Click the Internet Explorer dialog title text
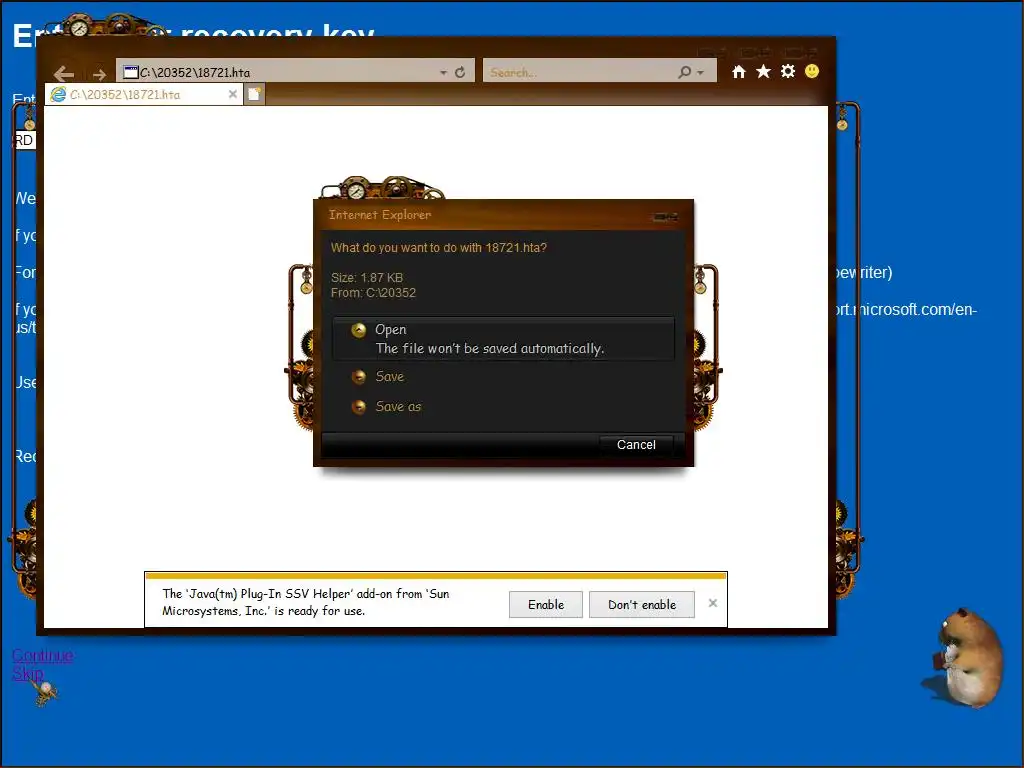This screenshot has width=1024, height=768. 379,215
